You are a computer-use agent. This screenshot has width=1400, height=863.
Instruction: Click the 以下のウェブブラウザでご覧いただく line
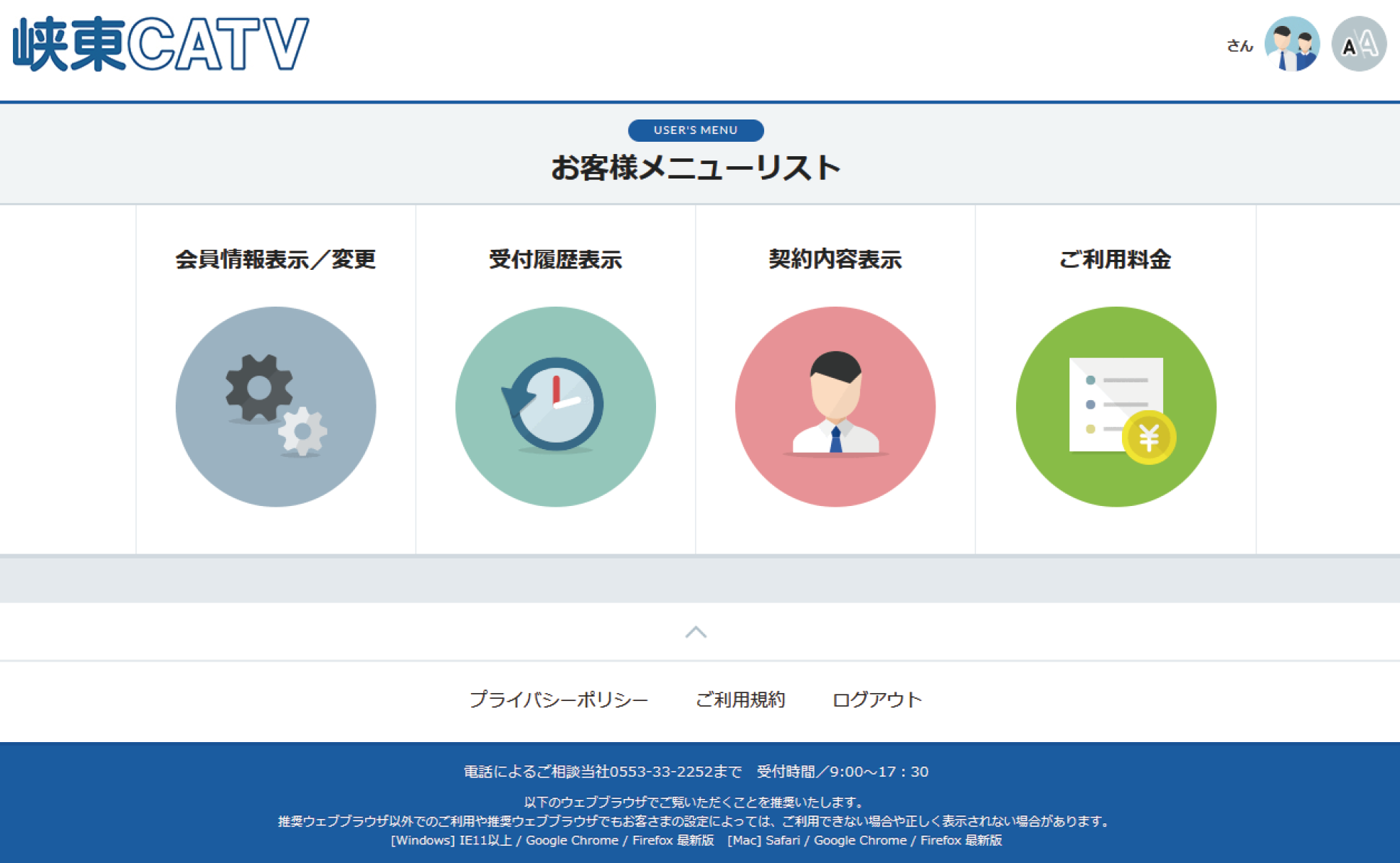tap(696, 802)
